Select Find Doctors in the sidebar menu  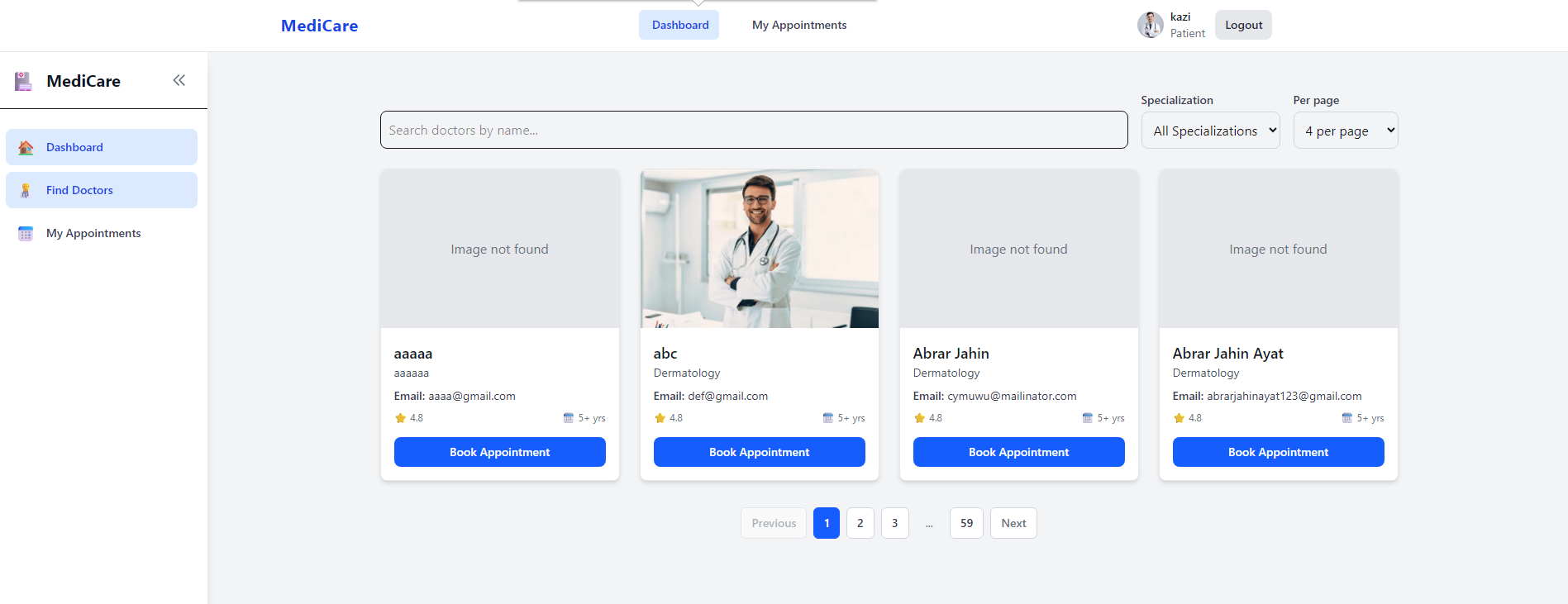click(x=102, y=190)
